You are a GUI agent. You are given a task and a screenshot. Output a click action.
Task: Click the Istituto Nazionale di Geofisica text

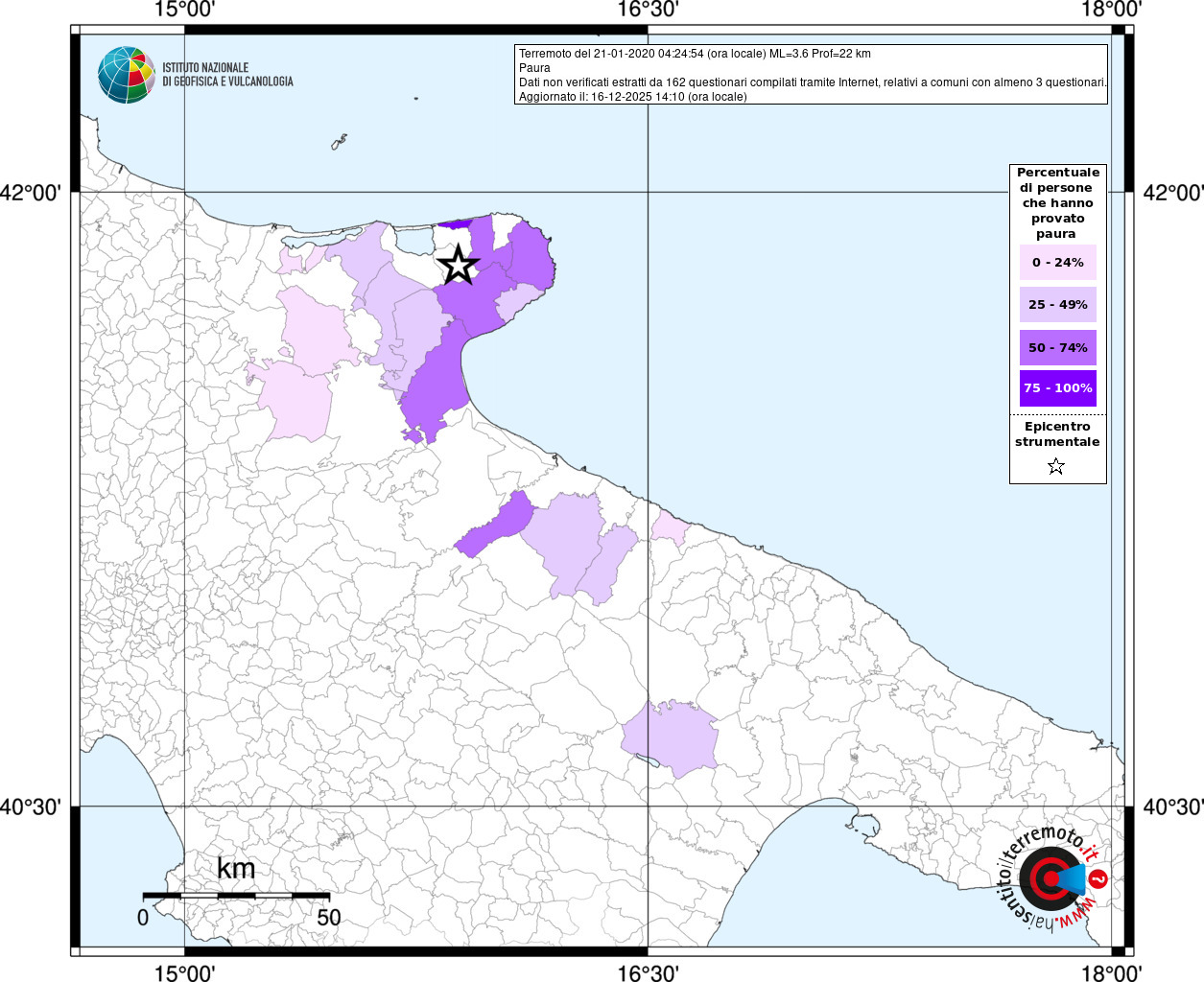pyautogui.click(x=227, y=75)
